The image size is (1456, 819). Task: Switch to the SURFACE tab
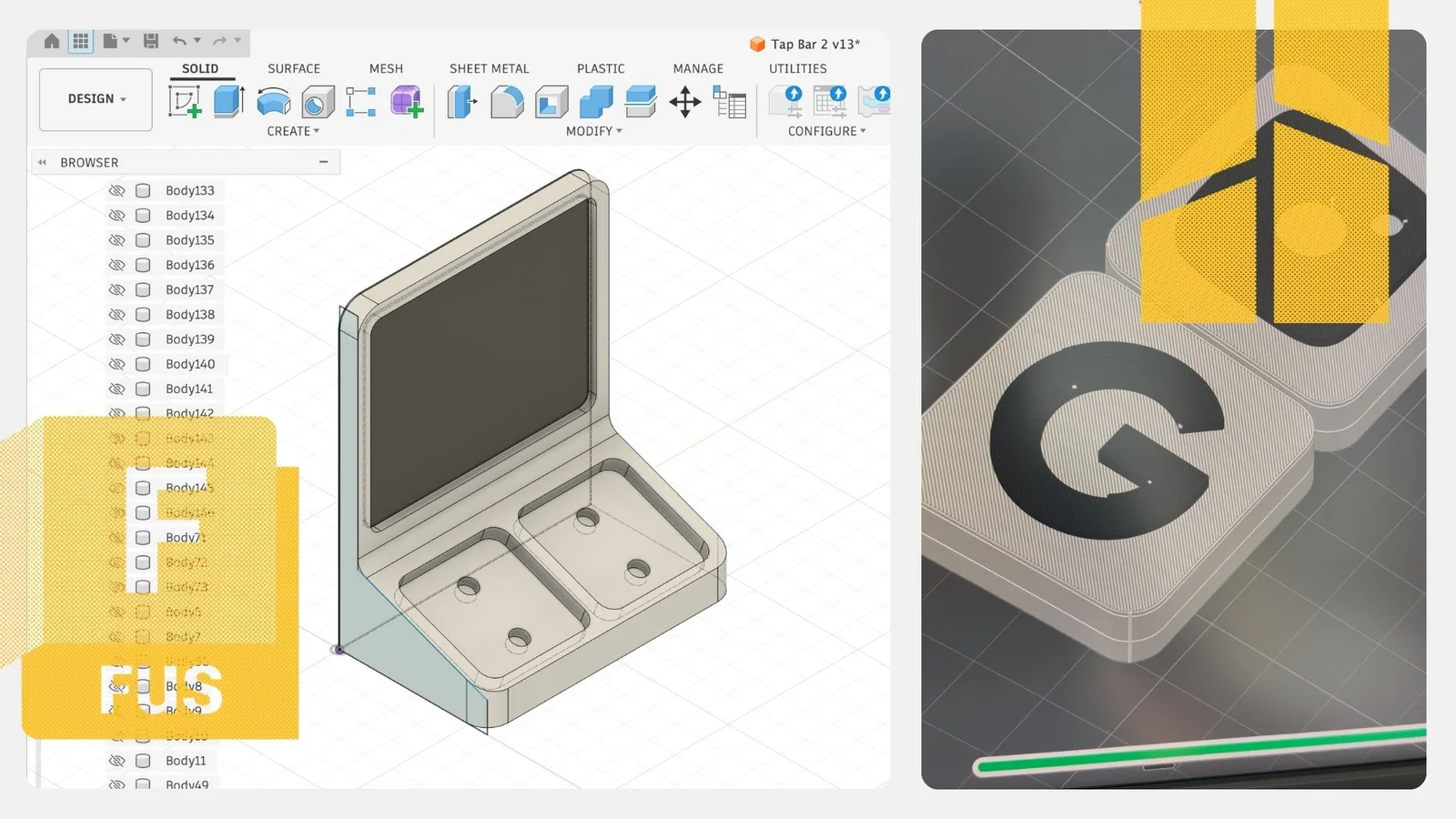coord(294,68)
